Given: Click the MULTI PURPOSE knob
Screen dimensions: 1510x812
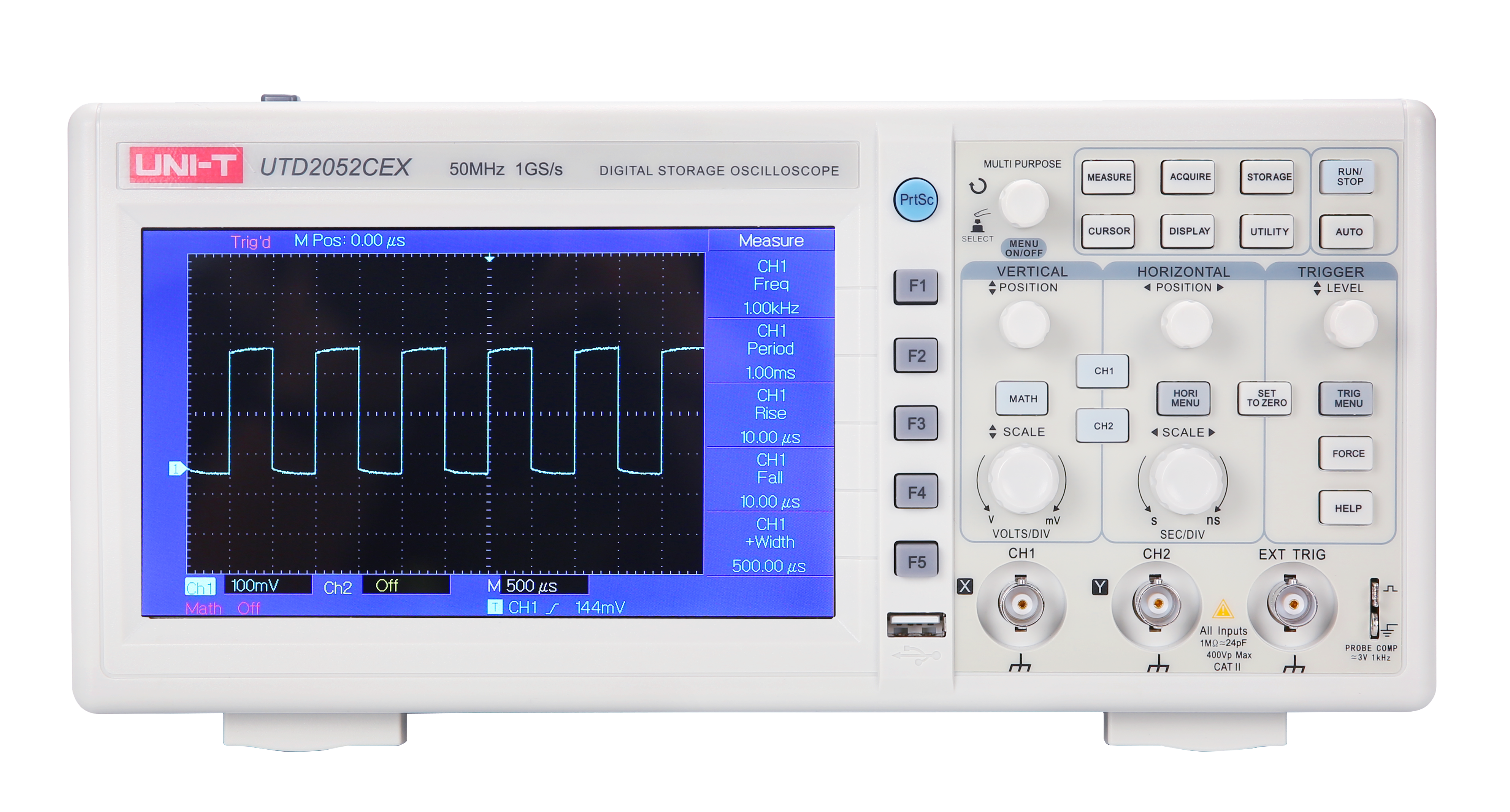Looking at the screenshot, I should (x=1023, y=203).
